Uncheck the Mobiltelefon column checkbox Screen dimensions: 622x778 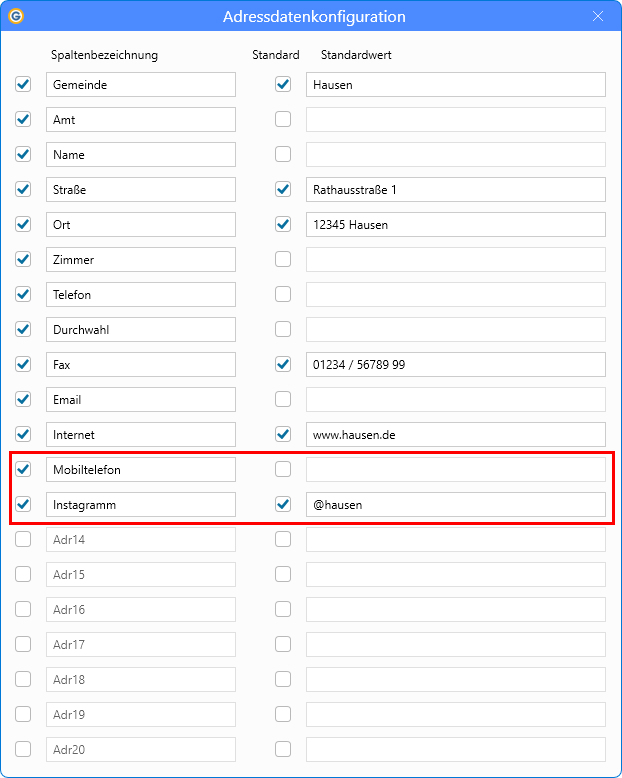23,470
